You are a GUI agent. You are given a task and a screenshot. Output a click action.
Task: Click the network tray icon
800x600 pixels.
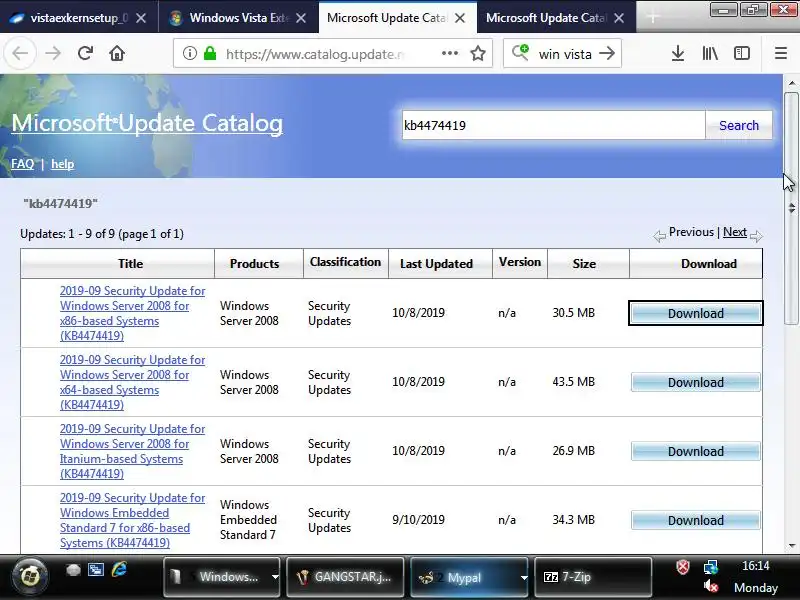tap(710, 566)
